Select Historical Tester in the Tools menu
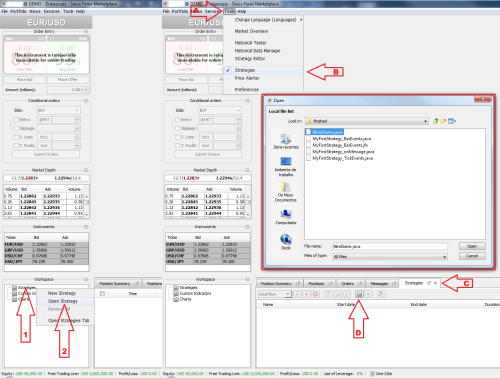Viewport: 500px width, 378px height. pos(251,43)
